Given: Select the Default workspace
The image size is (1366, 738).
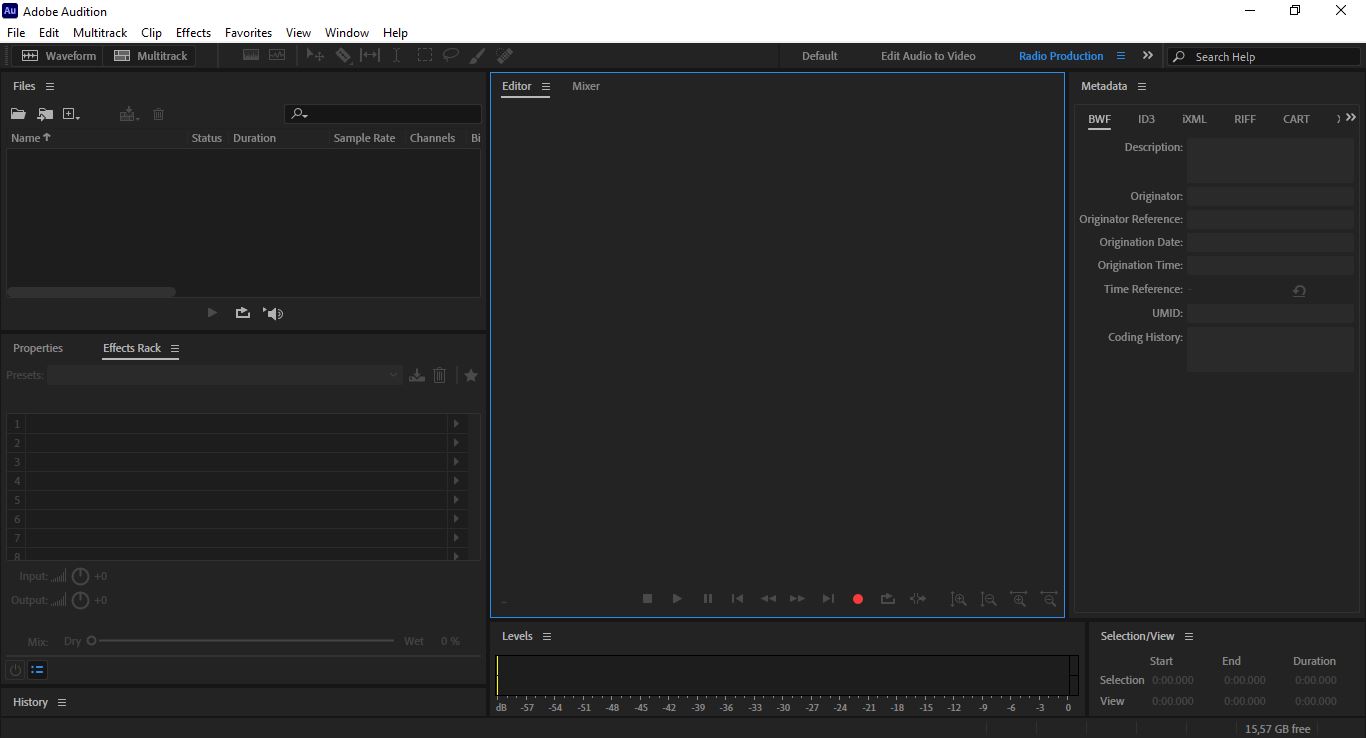Looking at the screenshot, I should [820, 56].
